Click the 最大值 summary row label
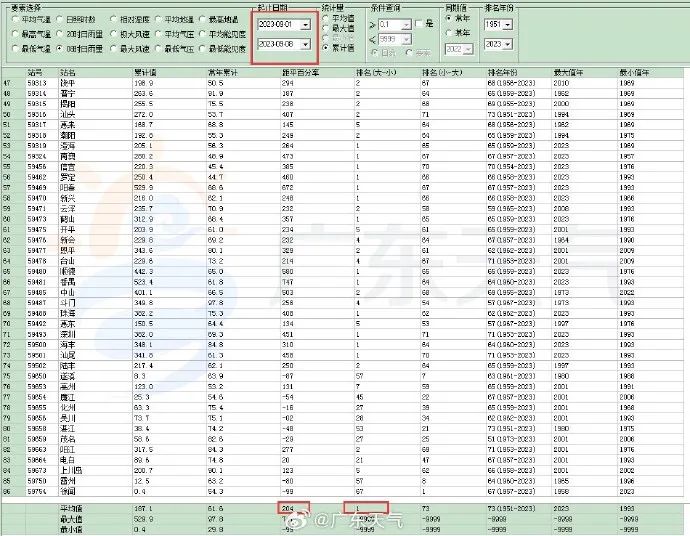Image resolution: width=690 pixels, height=536 pixels. 71,519
